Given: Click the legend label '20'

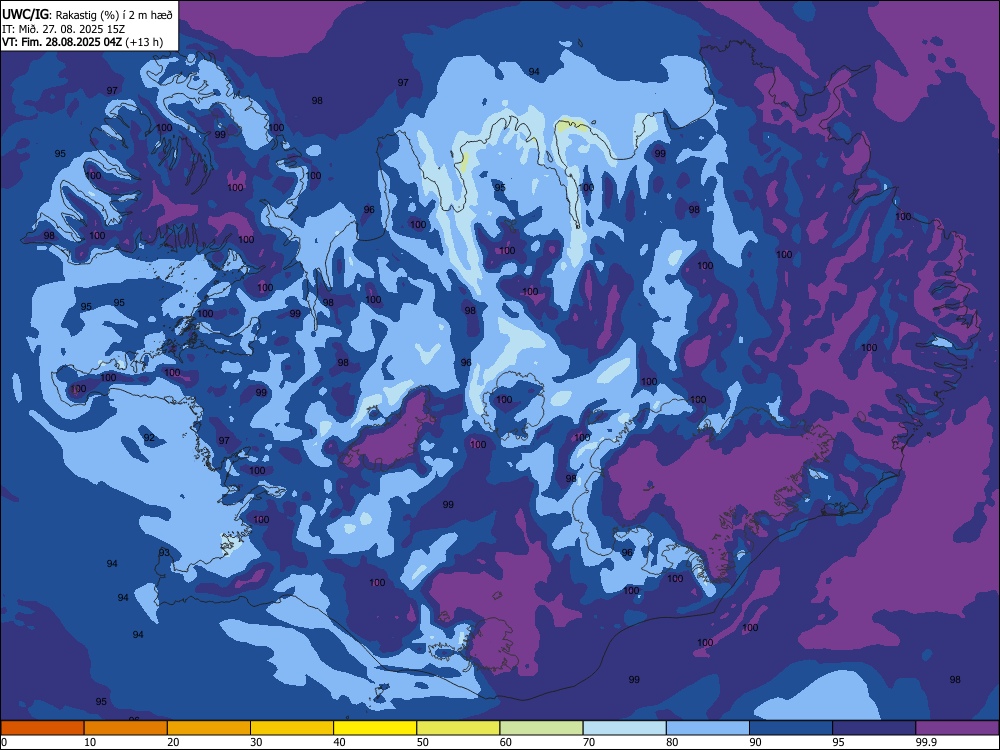Looking at the screenshot, I should 173,742.
